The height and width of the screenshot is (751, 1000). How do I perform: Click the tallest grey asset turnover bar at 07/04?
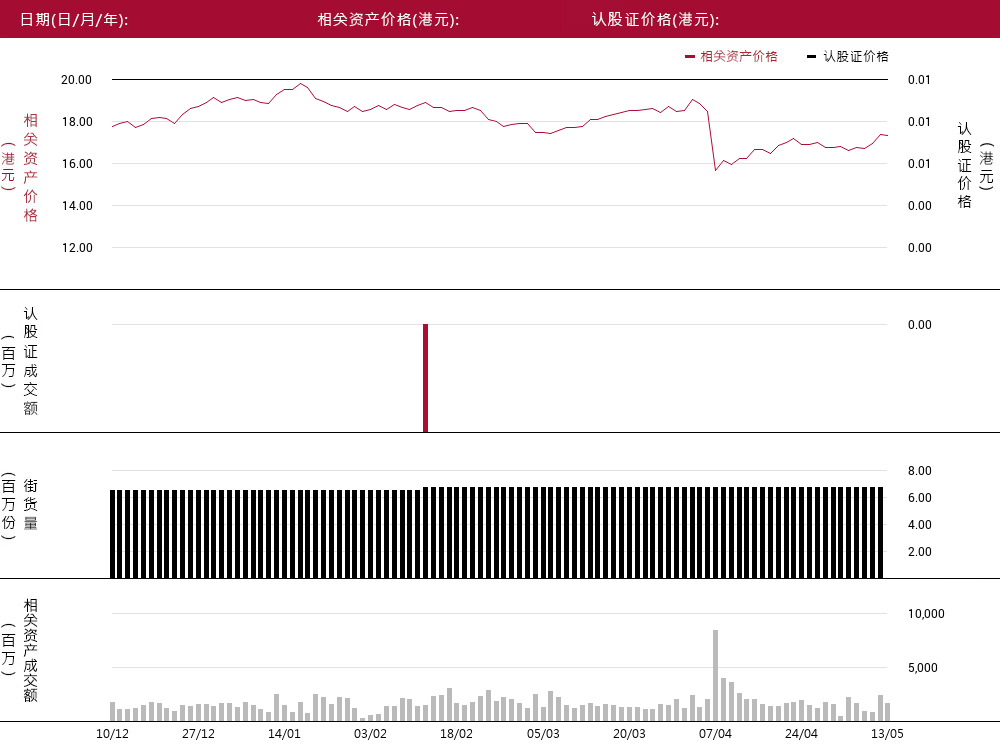[x=716, y=676]
